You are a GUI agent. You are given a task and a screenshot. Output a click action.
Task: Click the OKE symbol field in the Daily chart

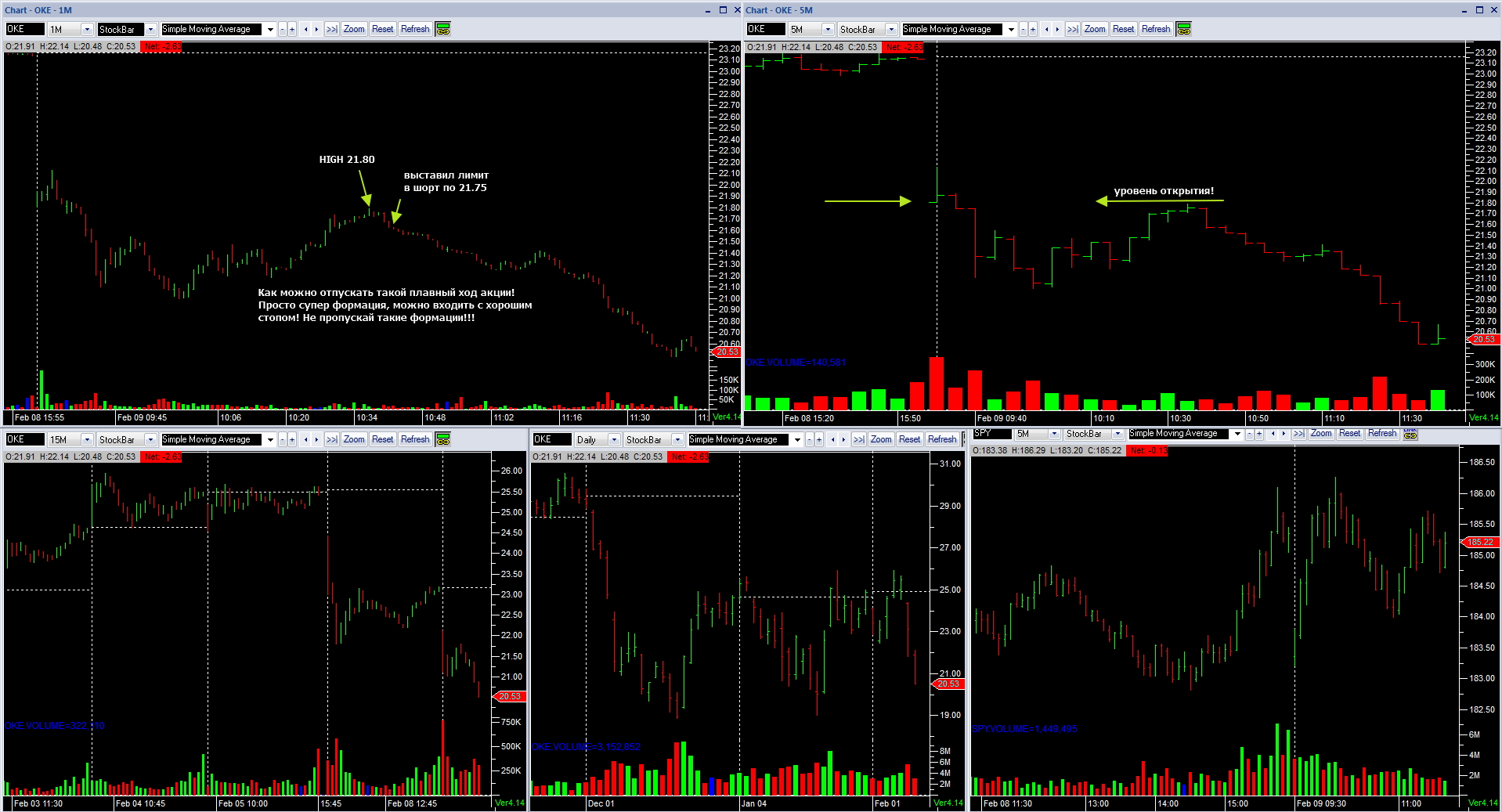click(x=551, y=439)
